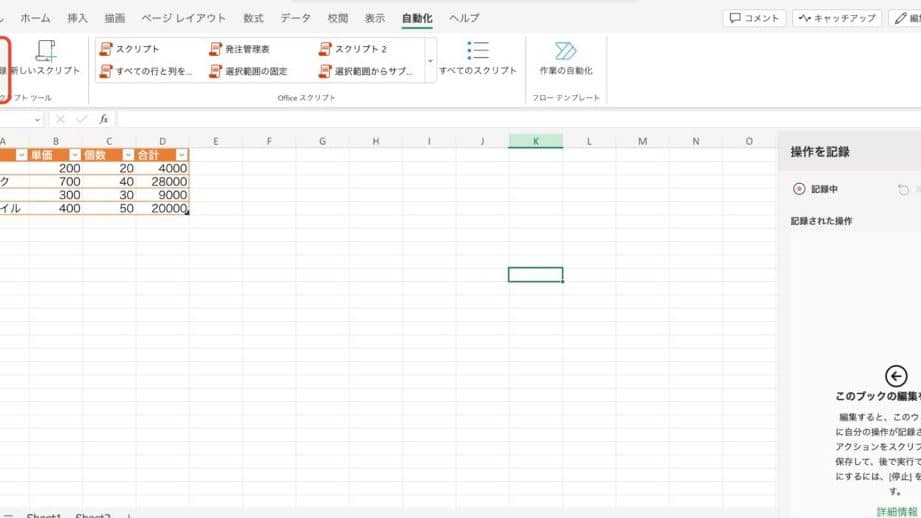921x518 pixels.
Task: Open the 詳細情報 link
Action: pyautogui.click(x=897, y=512)
